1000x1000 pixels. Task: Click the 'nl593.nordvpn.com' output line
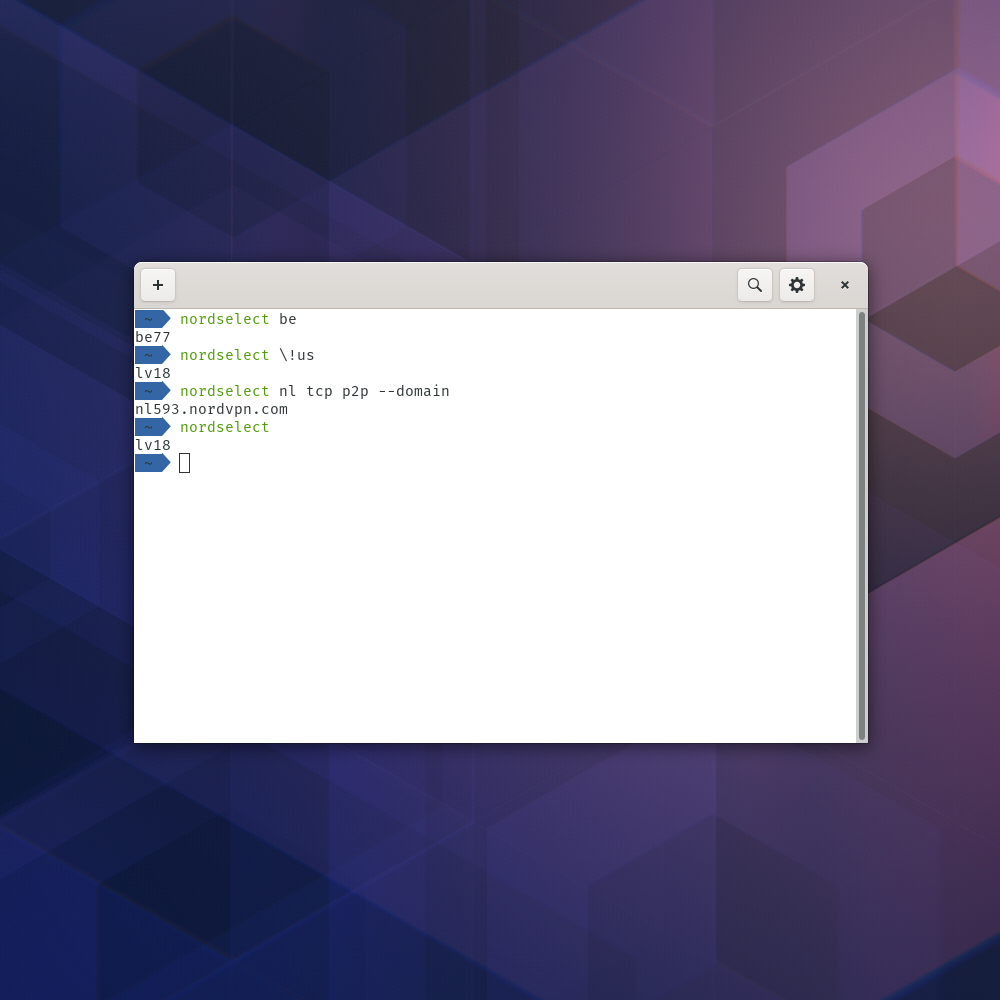(211, 409)
